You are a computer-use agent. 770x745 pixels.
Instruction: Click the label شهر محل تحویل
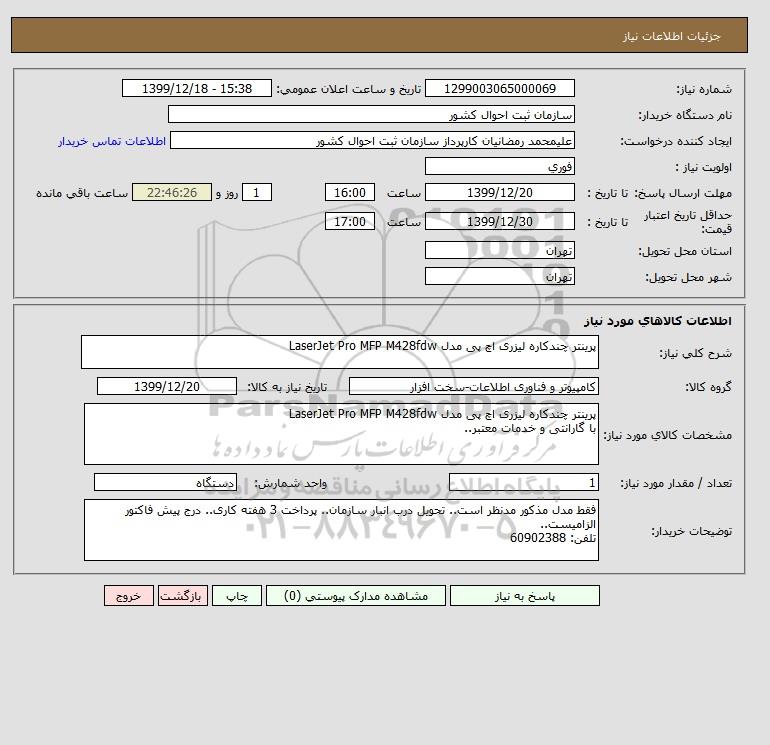pos(688,277)
